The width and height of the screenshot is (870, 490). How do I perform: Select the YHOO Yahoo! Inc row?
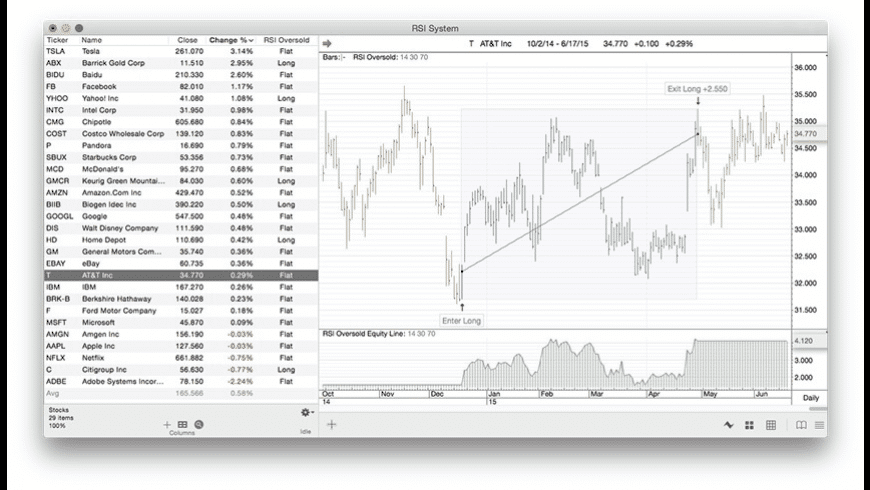click(x=181, y=98)
